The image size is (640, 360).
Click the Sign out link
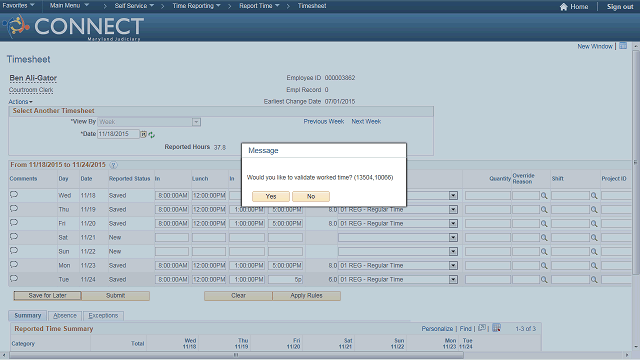tap(620, 7)
